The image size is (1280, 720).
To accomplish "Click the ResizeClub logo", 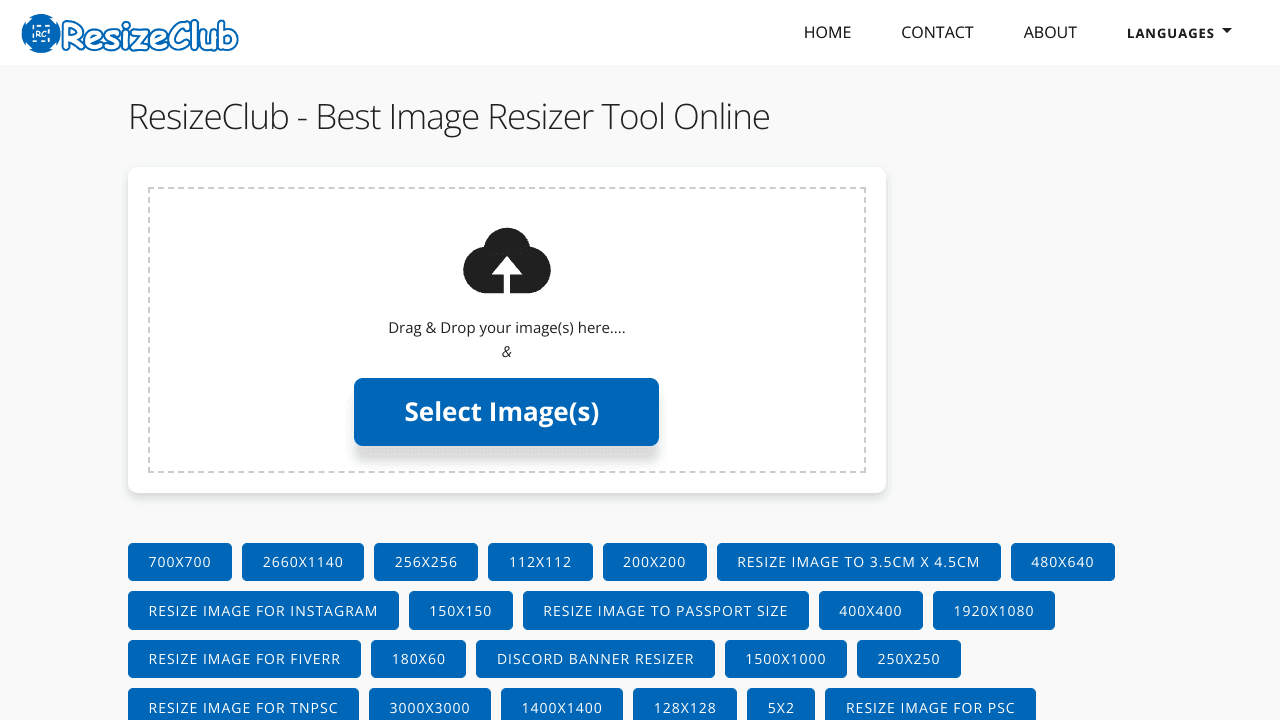I will [130, 34].
